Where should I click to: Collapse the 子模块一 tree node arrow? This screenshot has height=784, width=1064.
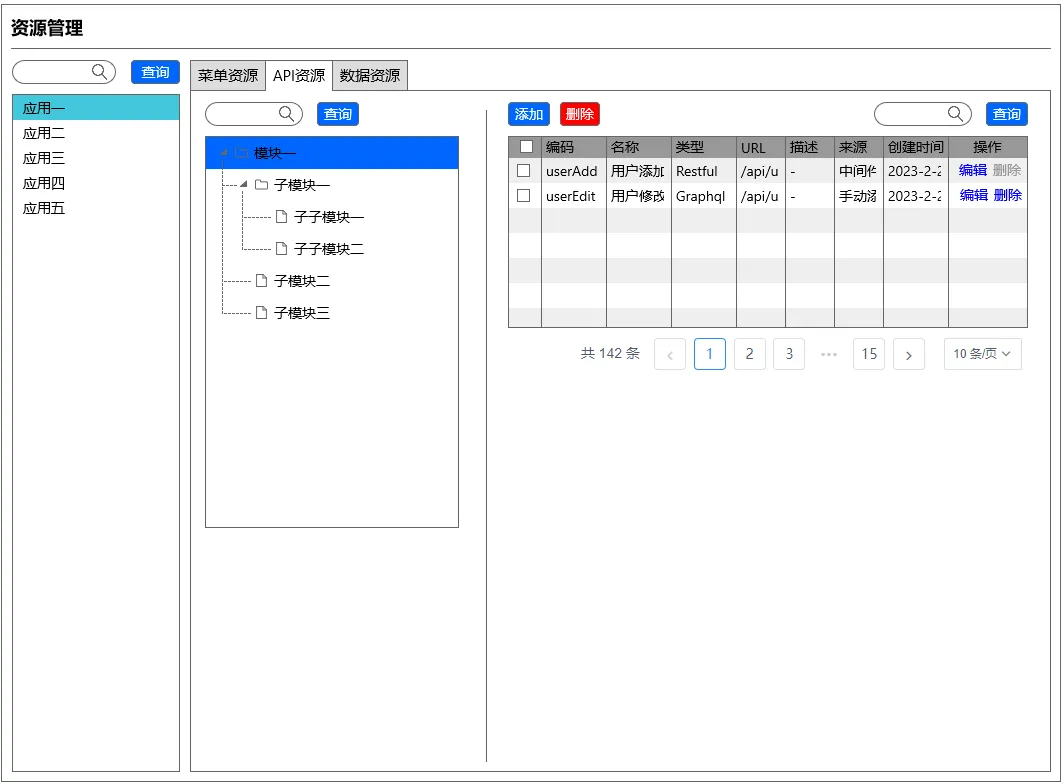click(x=244, y=184)
